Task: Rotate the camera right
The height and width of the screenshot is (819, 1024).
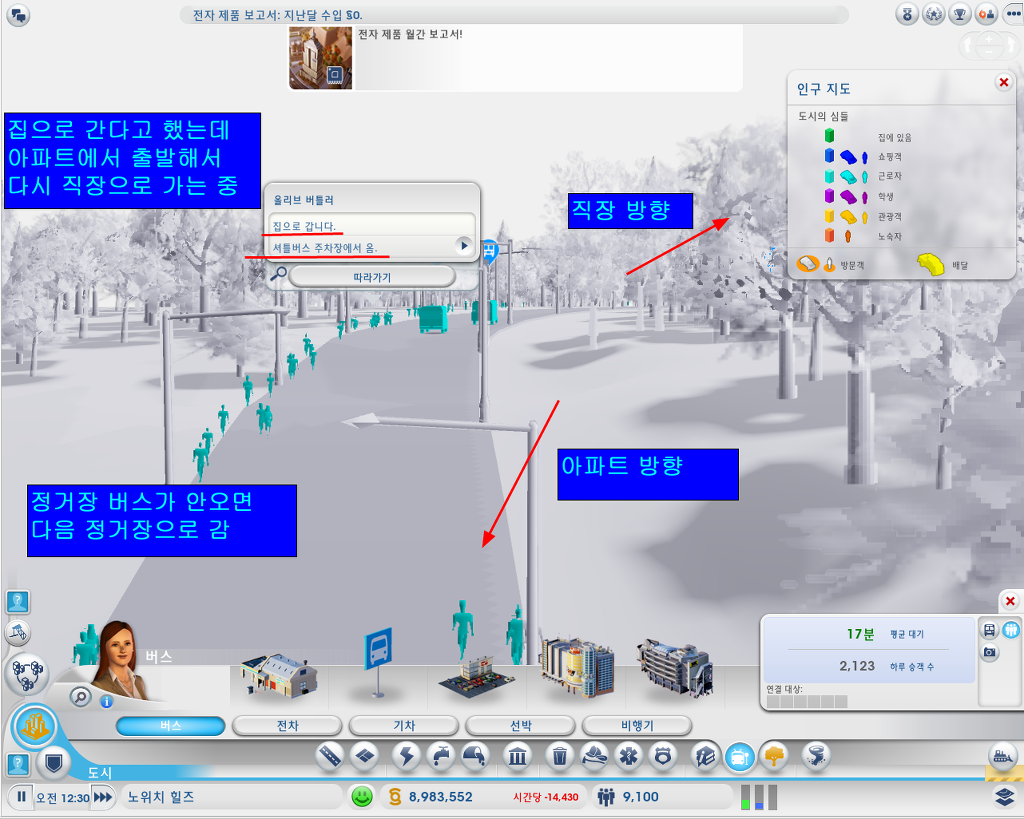Action: (x=1012, y=46)
